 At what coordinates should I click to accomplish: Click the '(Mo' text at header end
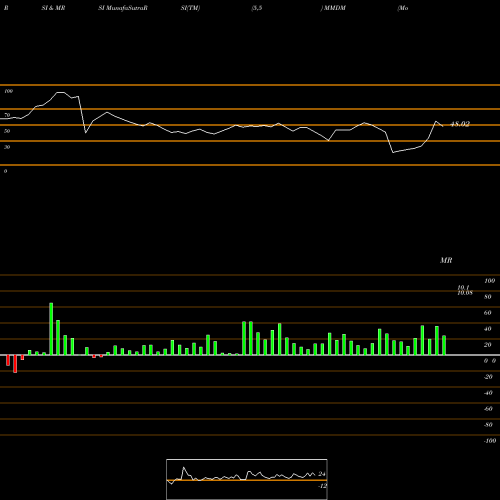tap(403, 8)
